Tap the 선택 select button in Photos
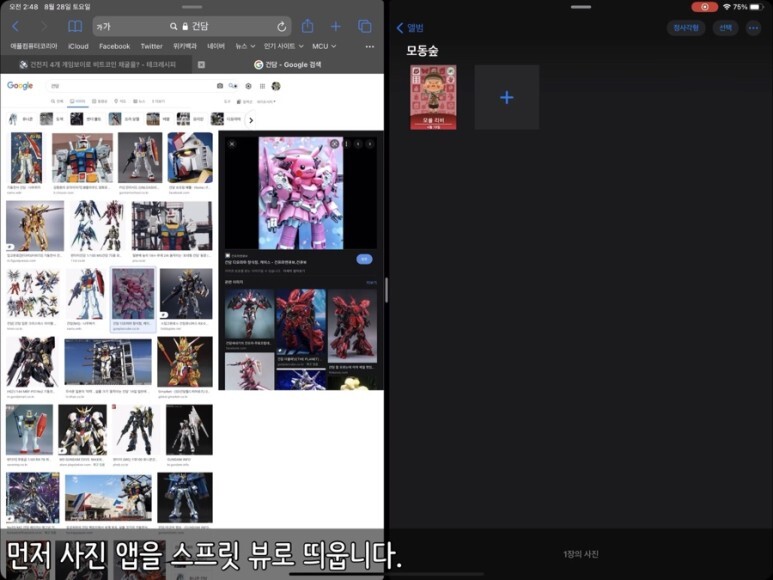The height and width of the screenshot is (580, 773). pyautogui.click(x=725, y=28)
